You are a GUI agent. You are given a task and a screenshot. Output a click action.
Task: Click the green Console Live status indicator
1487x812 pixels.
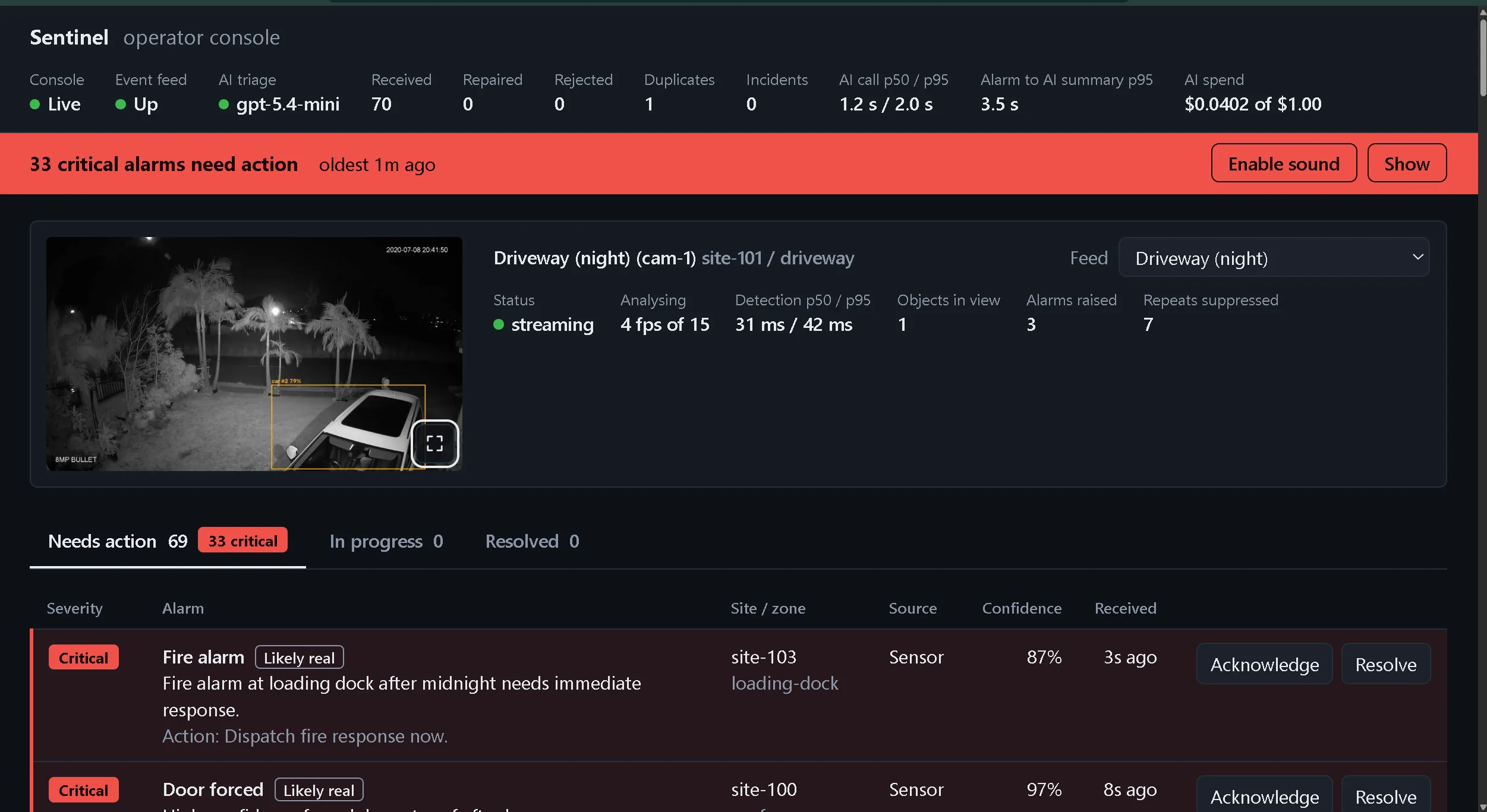[x=35, y=105]
